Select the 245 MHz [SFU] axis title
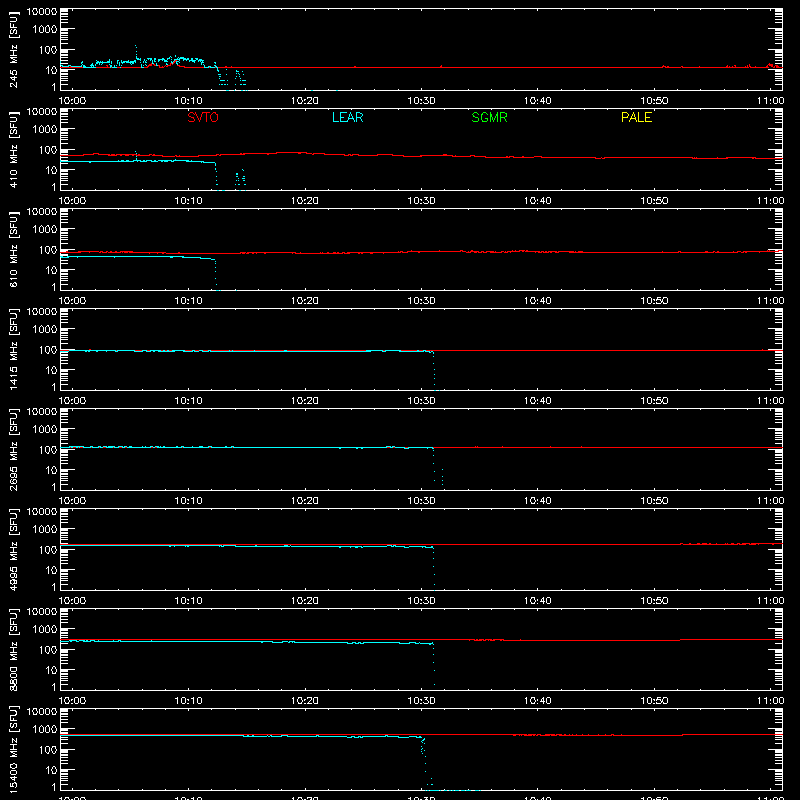The width and height of the screenshot is (800, 800). click(x=14, y=49)
